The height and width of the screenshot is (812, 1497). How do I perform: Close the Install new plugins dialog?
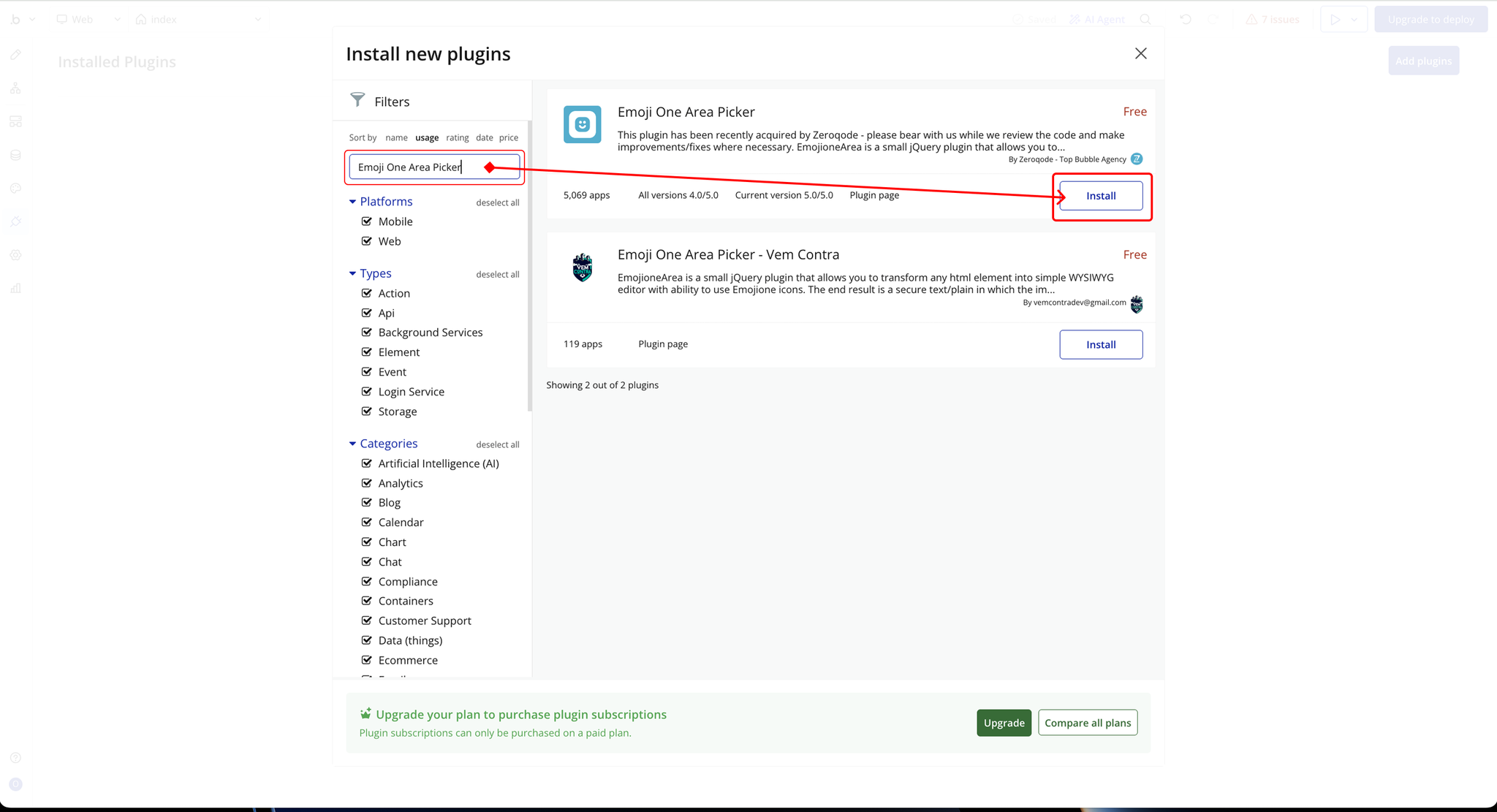(x=1140, y=53)
